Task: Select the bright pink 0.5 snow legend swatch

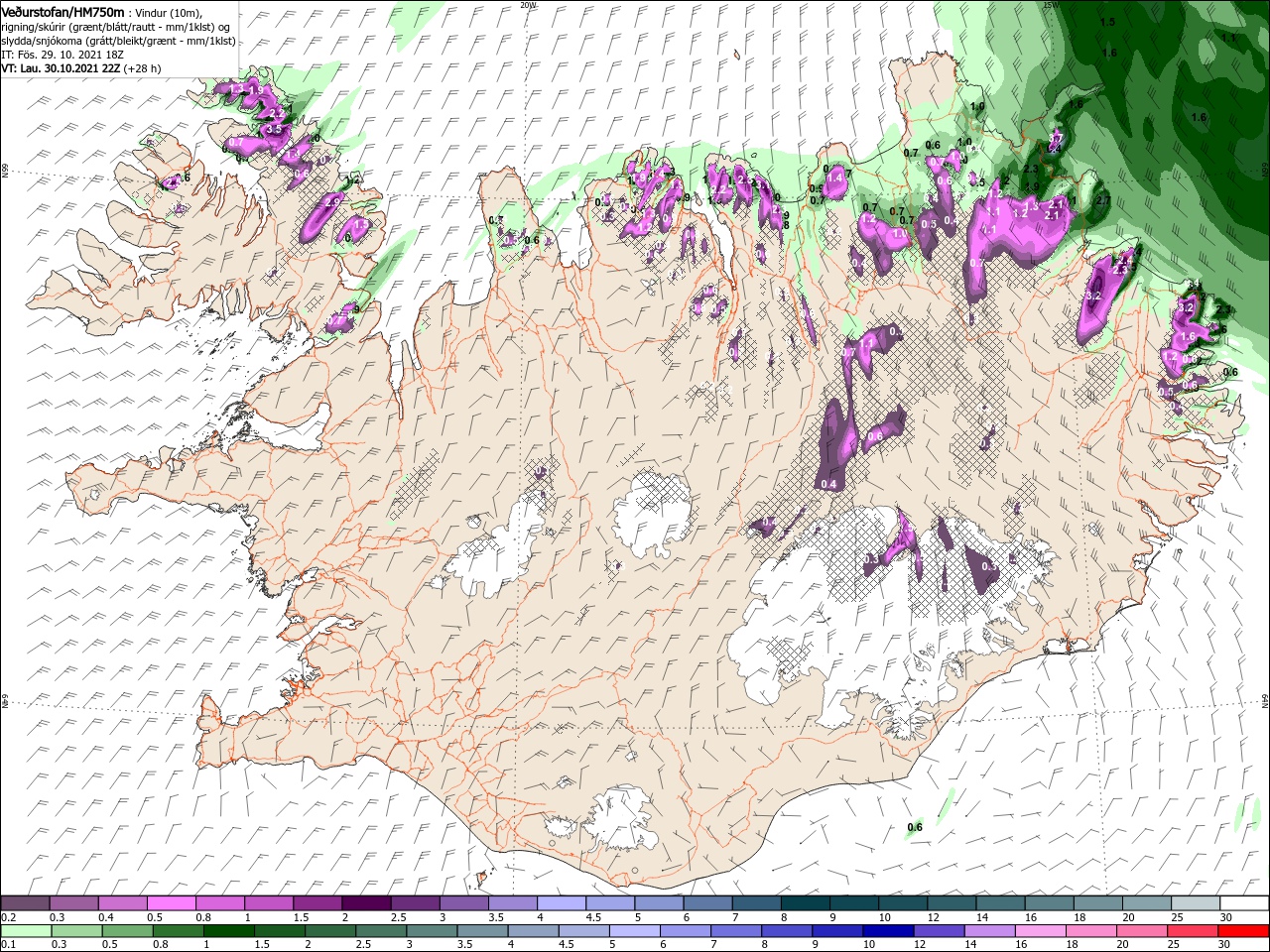Action: [171, 903]
